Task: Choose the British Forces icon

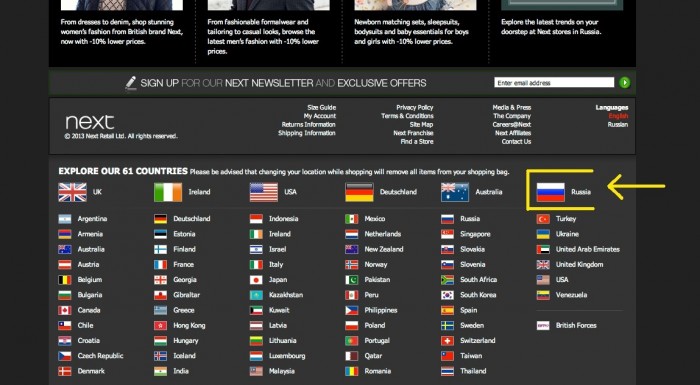Action: pos(543,326)
